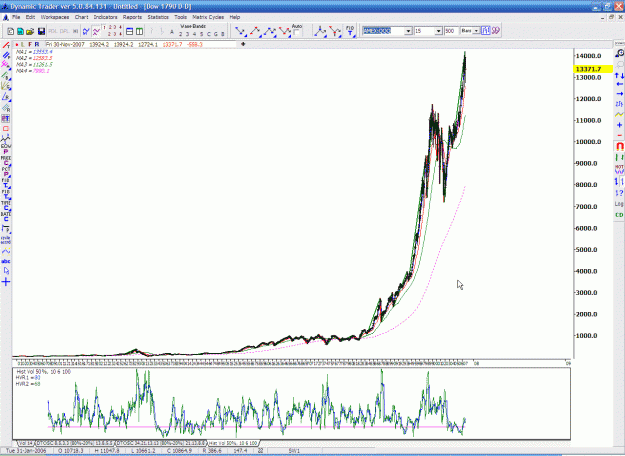Click the purple 99 icon in toolbar

(x=495, y=31)
